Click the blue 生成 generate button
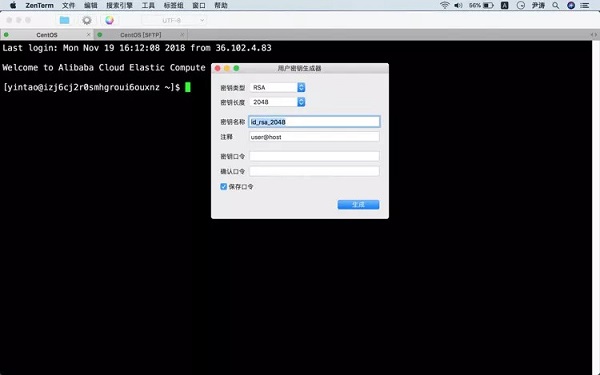The height and width of the screenshot is (375, 600). [358, 205]
